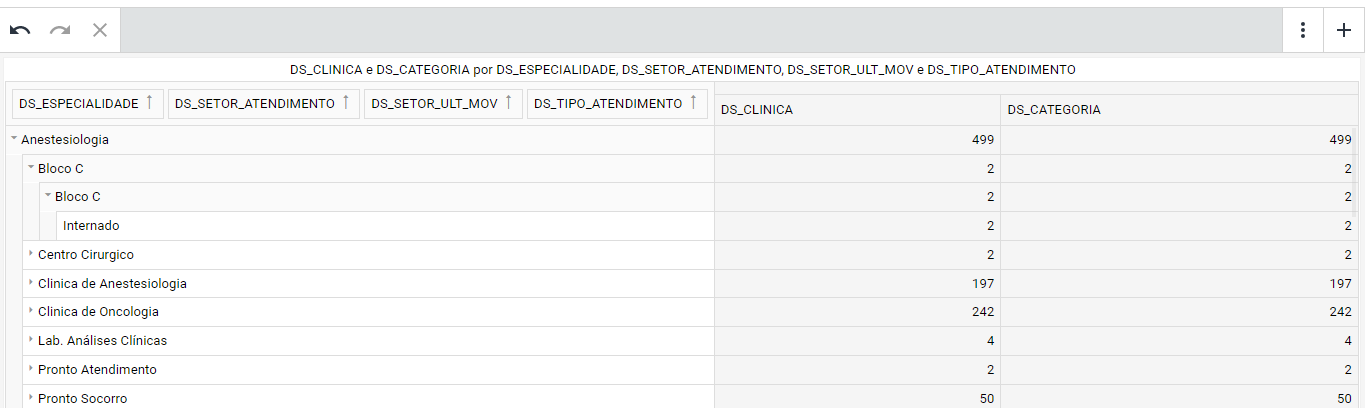
Task: Expand the Lab. Análises Clínicas row
Action: (x=31, y=340)
